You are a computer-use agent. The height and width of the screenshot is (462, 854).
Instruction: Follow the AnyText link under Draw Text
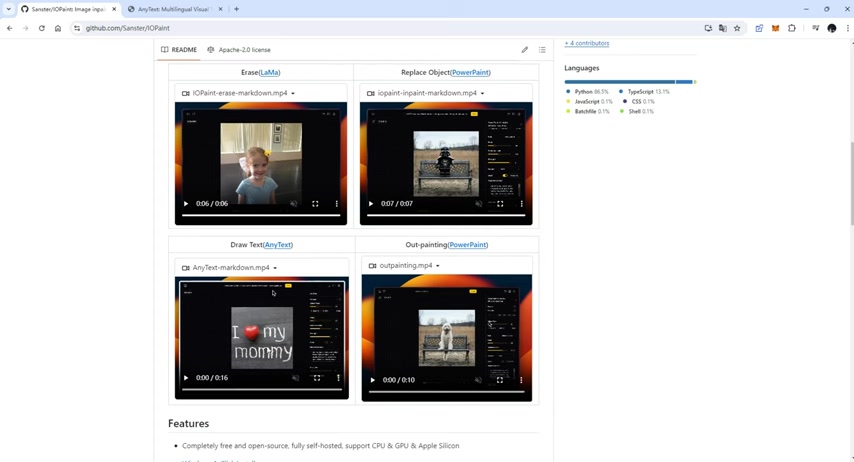coord(278,244)
